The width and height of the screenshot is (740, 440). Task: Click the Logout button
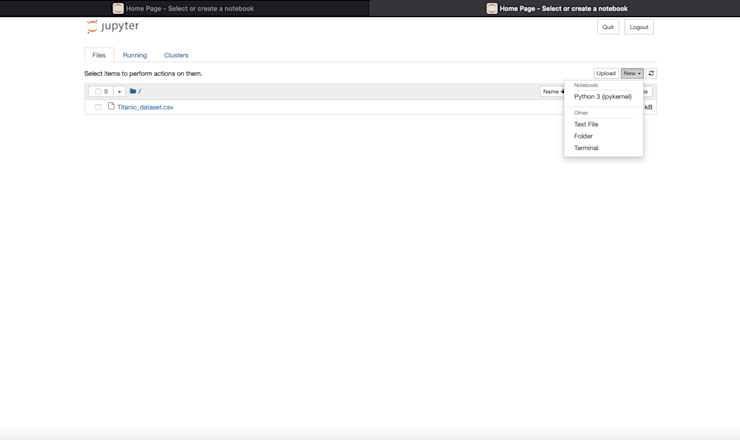pos(639,27)
